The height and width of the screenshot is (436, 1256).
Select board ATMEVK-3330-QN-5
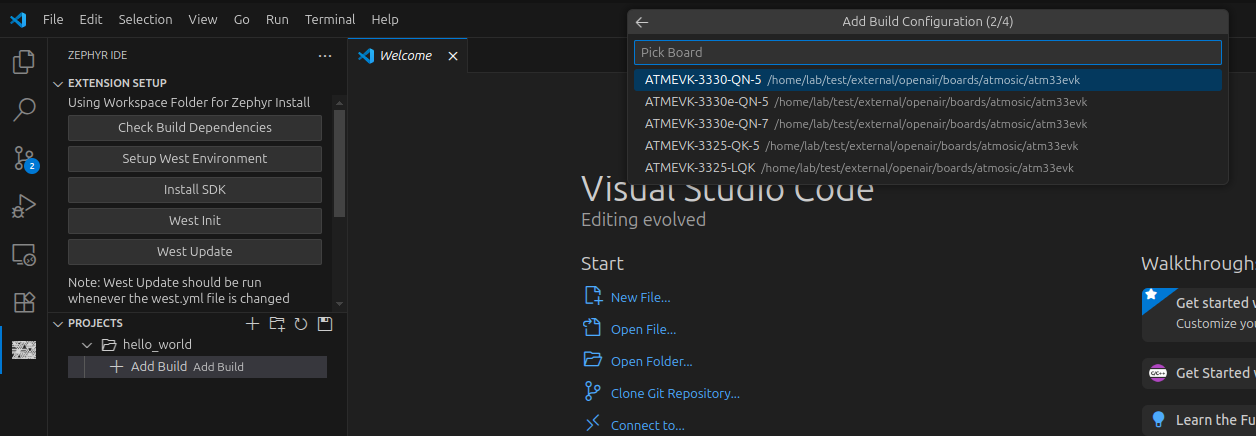928,80
